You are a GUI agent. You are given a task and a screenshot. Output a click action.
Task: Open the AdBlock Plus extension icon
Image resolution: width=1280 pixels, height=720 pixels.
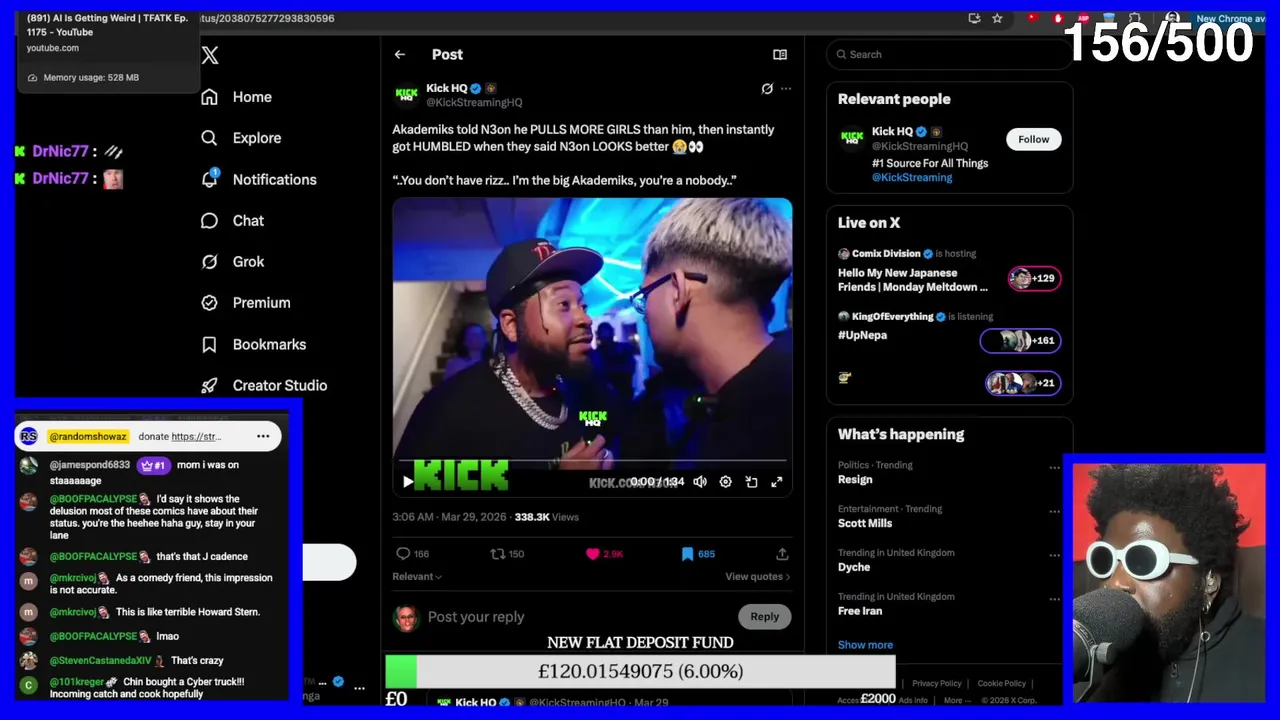(1083, 18)
